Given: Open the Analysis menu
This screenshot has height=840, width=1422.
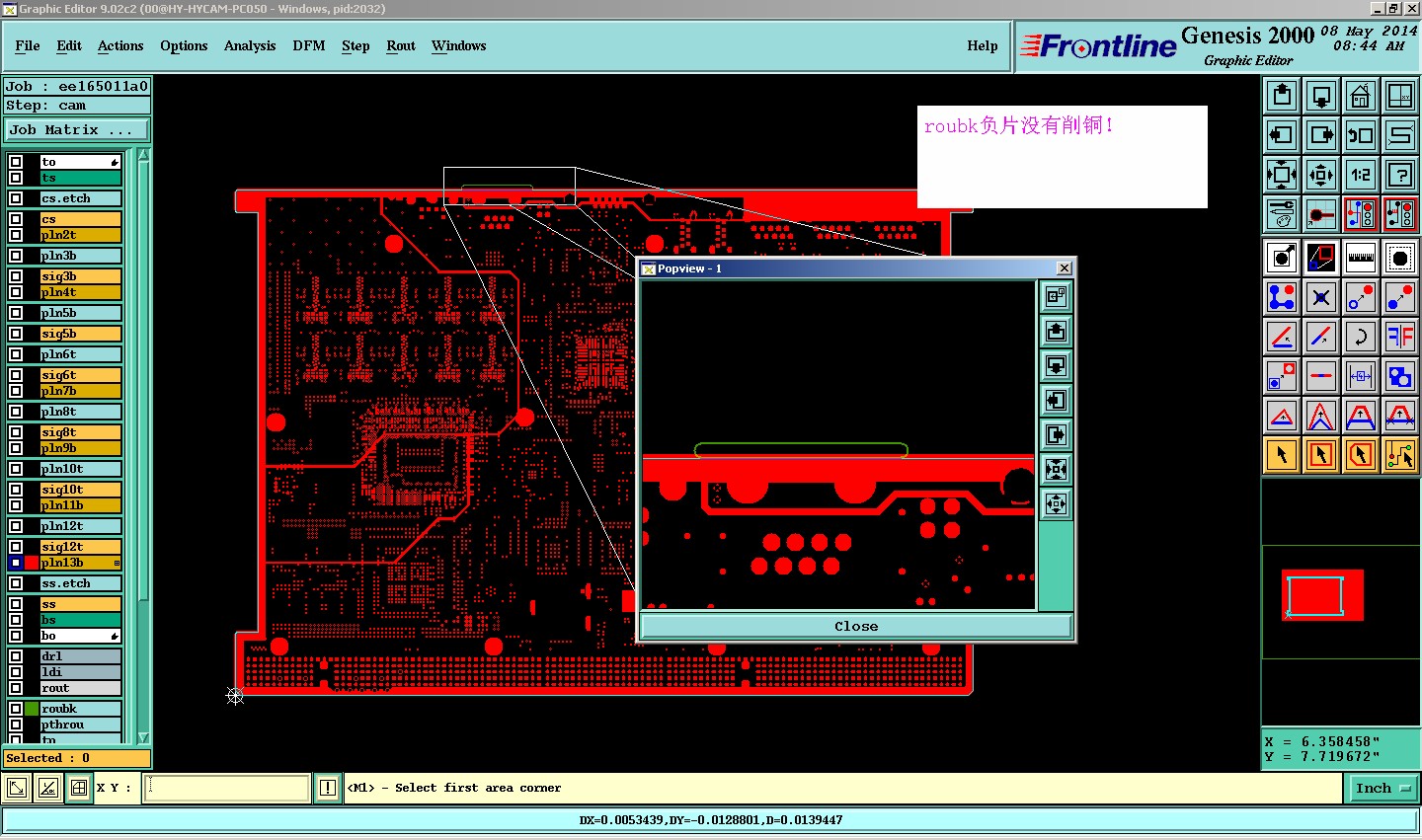Looking at the screenshot, I should click(x=250, y=45).
